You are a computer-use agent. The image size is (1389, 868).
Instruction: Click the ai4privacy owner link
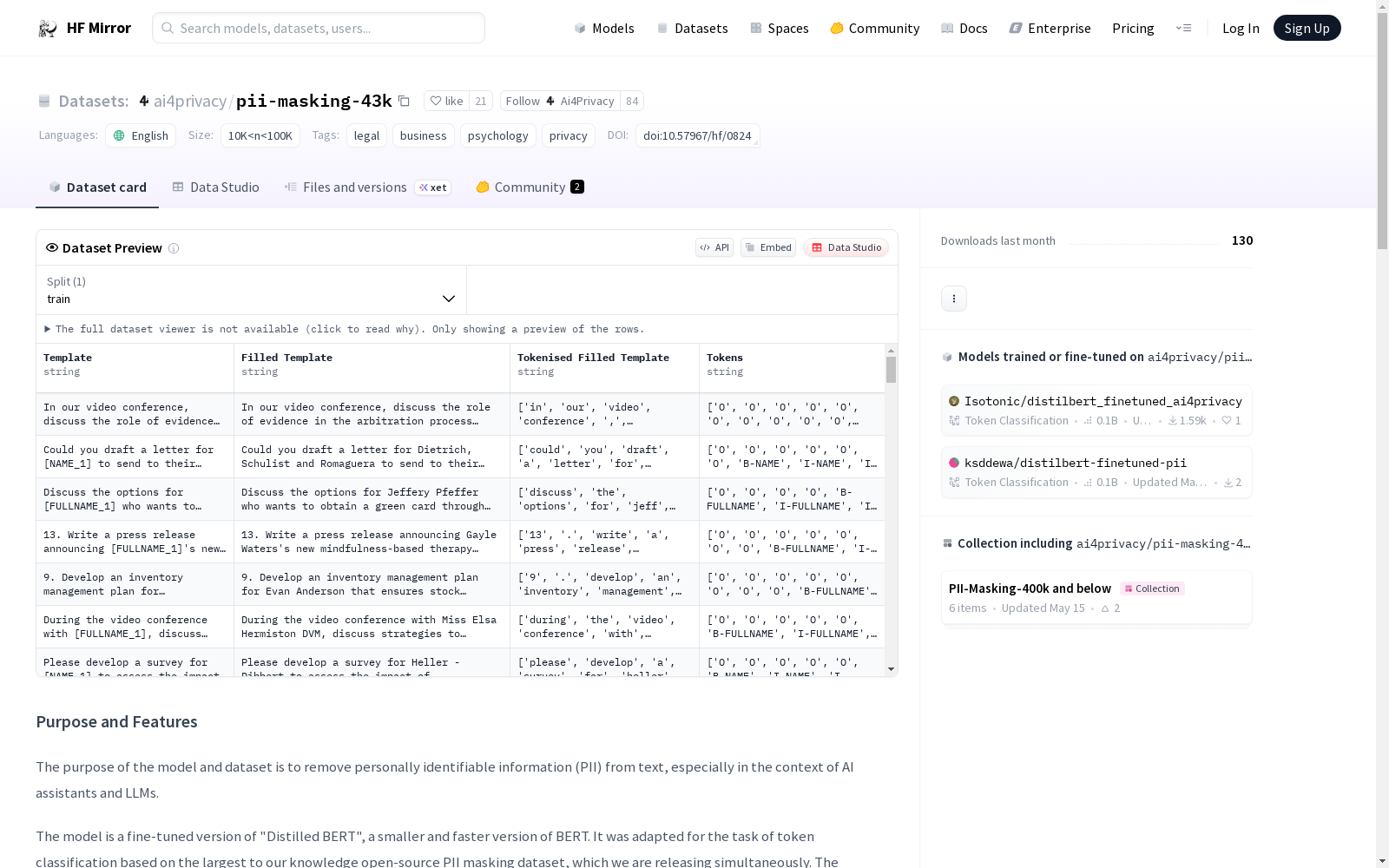[190, 101]
